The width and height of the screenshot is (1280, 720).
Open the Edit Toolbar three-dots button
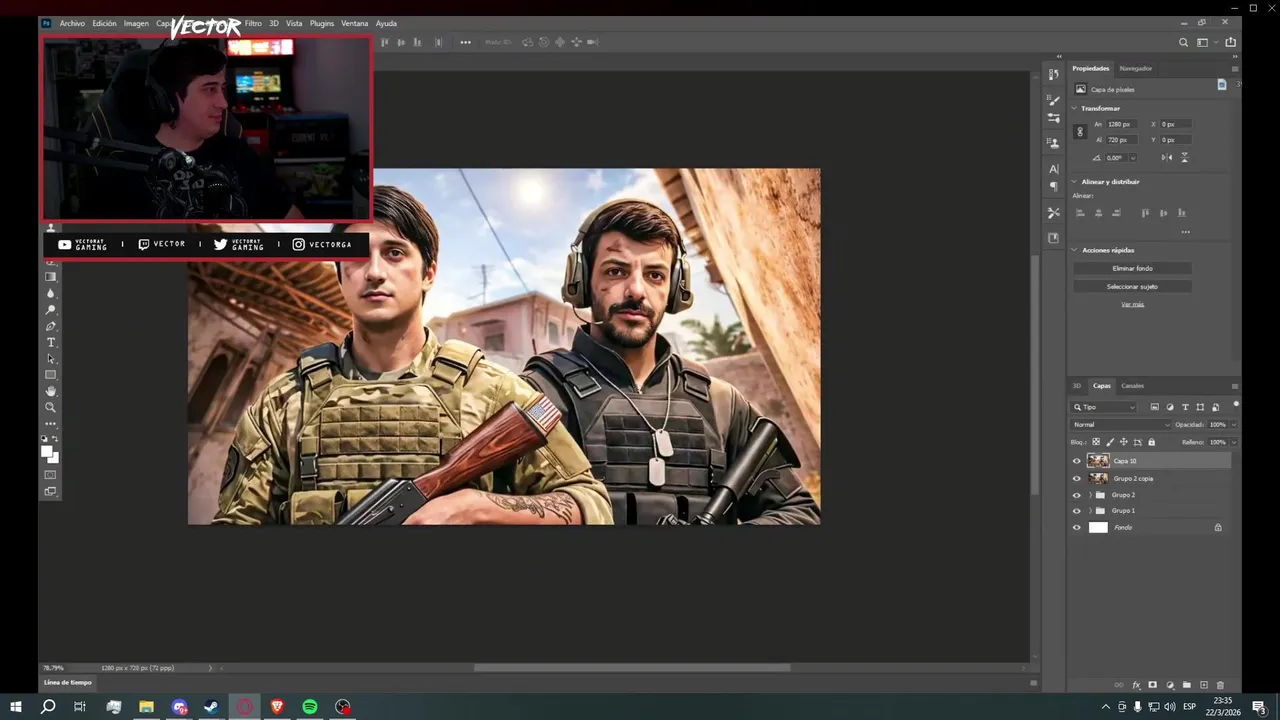point(50,424)
